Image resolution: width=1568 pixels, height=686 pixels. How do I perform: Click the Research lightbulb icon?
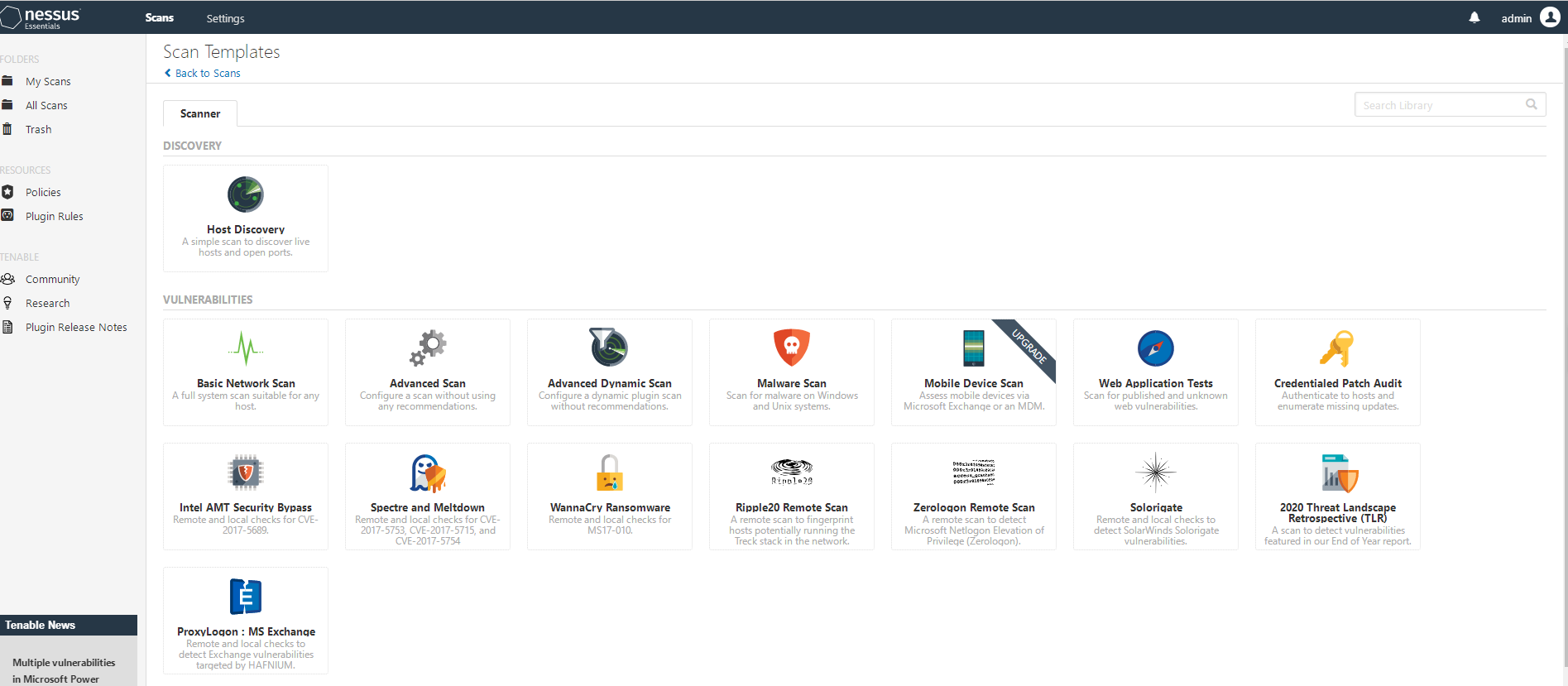pos(7,303)
